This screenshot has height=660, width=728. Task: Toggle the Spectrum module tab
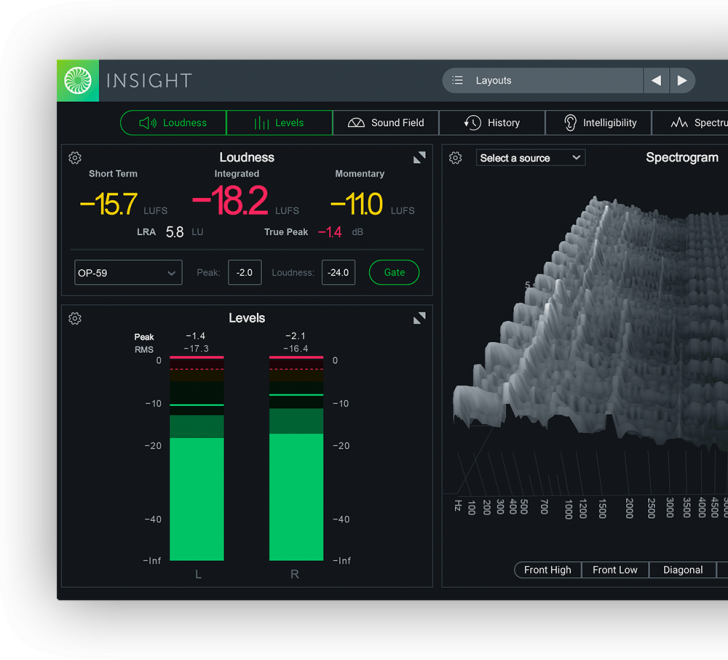click(690, 123)
